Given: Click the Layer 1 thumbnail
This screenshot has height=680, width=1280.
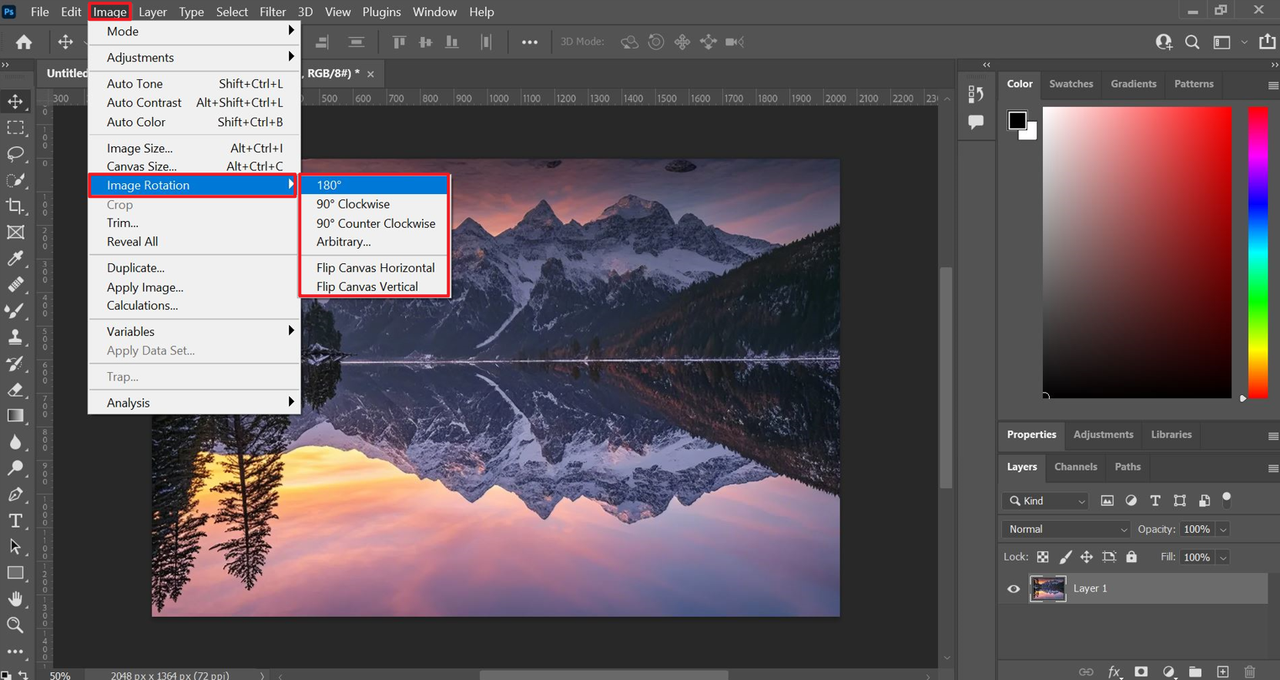Looking at the screenshot, I should click(1047, 589).
